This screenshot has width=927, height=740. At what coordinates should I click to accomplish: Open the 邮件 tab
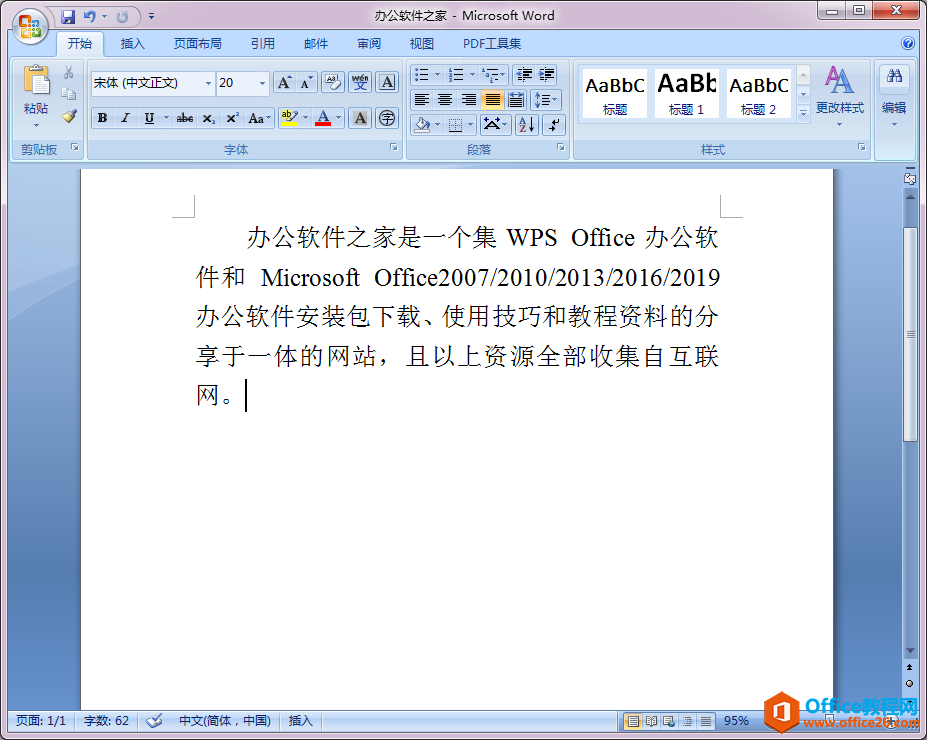point(316,43)
